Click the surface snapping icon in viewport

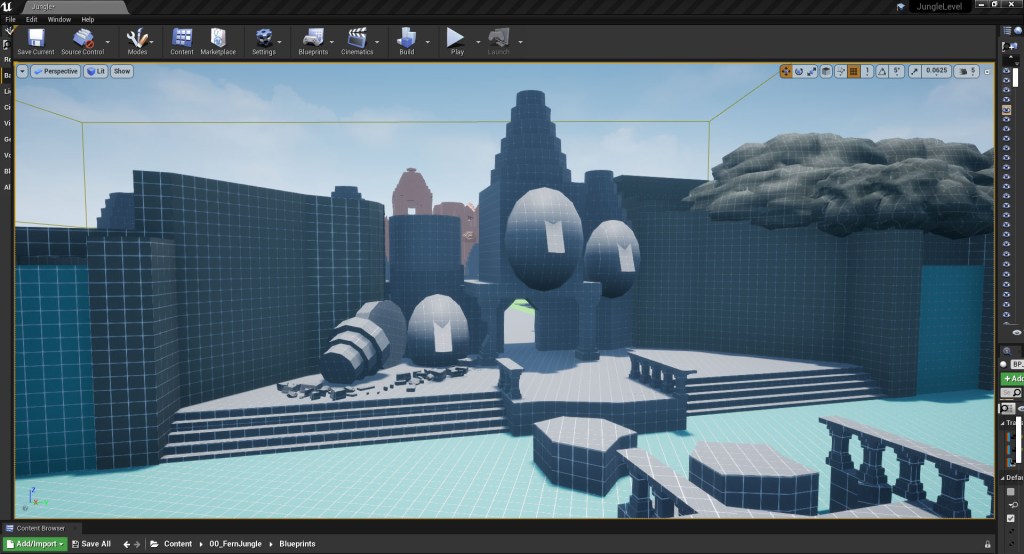pyautogui.click(x=839, y=71)
